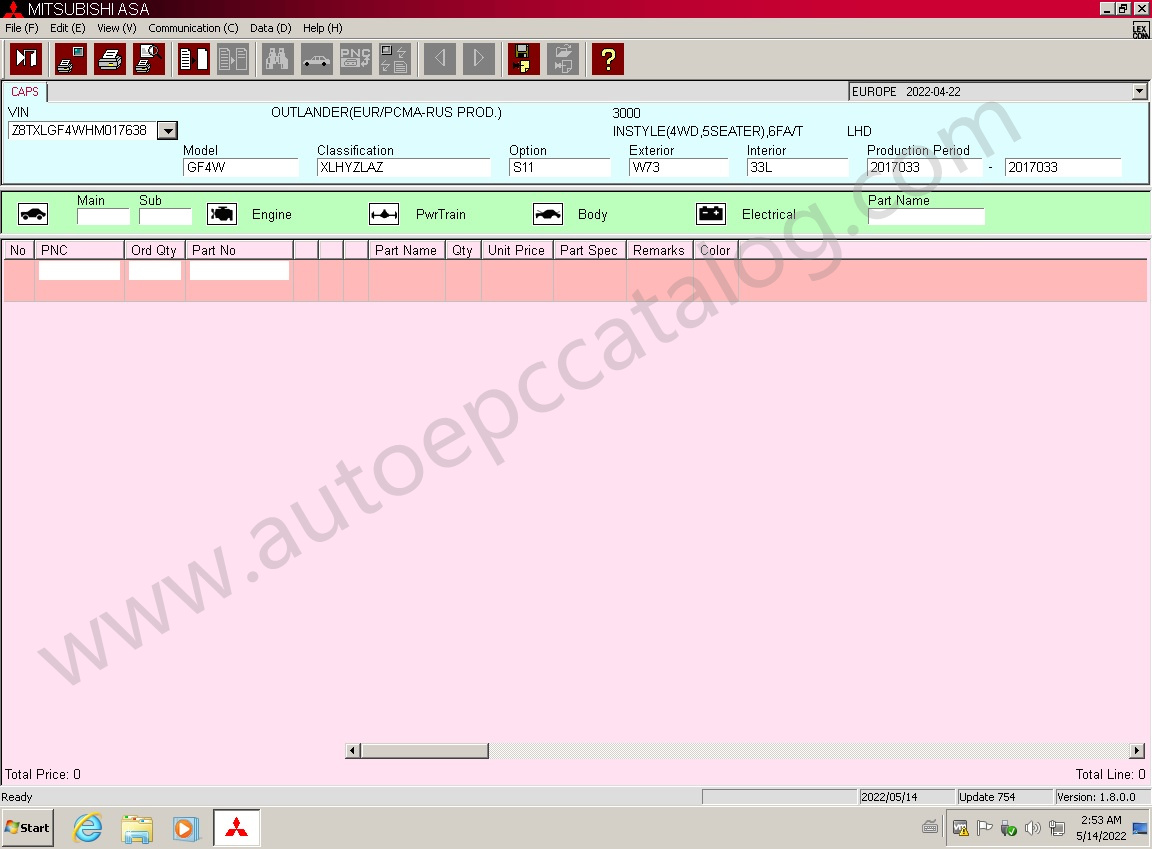
Task: Click the Part Name column header
Action: click(406, 250)
